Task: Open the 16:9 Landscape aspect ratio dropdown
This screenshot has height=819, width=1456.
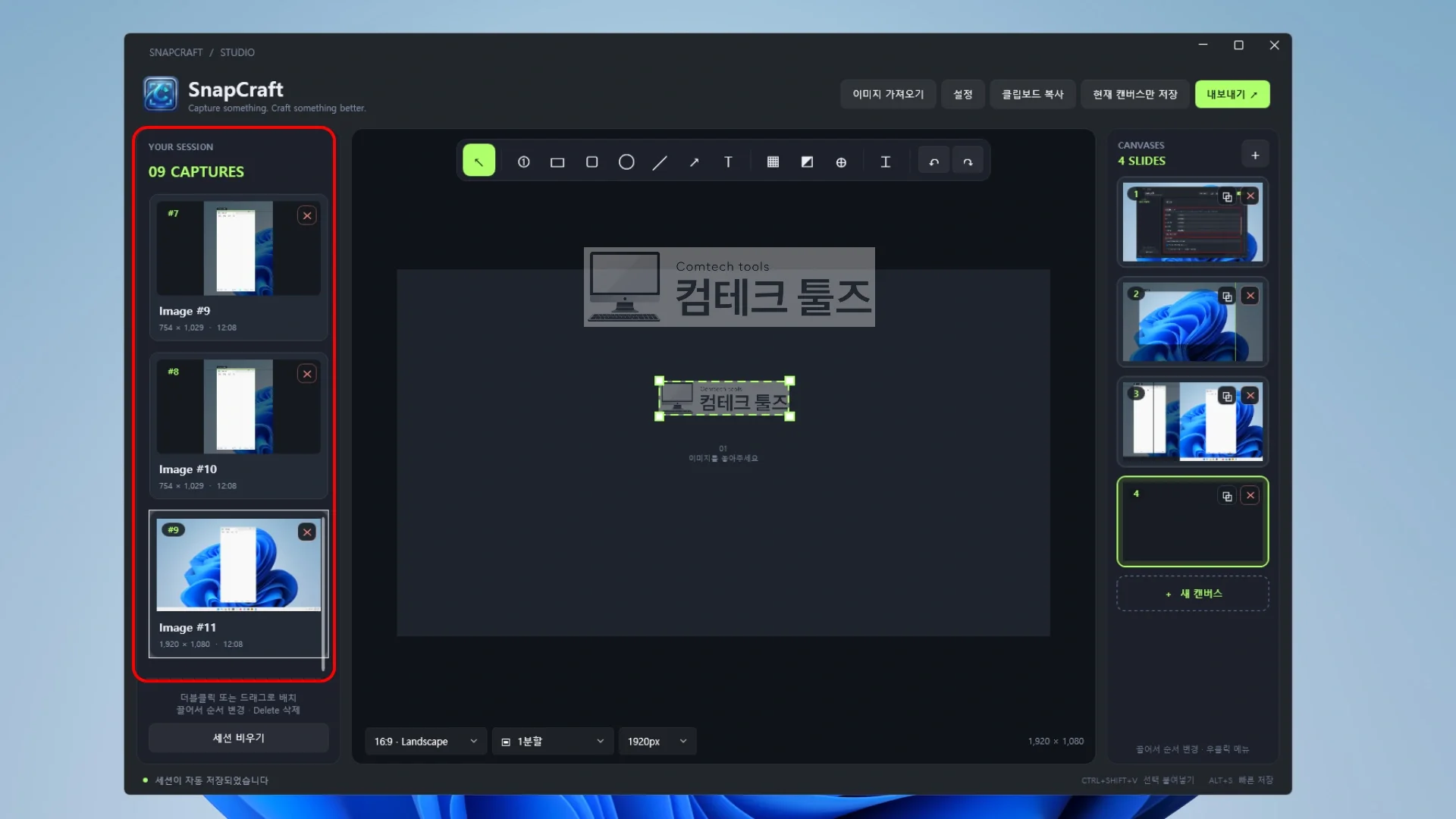Action: pos(425,741)
